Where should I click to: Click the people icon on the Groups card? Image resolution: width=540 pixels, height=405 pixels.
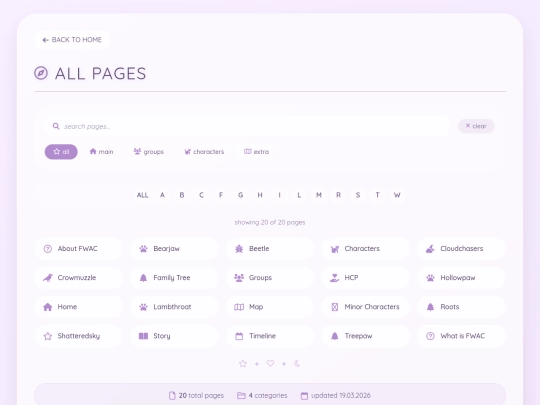[x=239, y=278]
